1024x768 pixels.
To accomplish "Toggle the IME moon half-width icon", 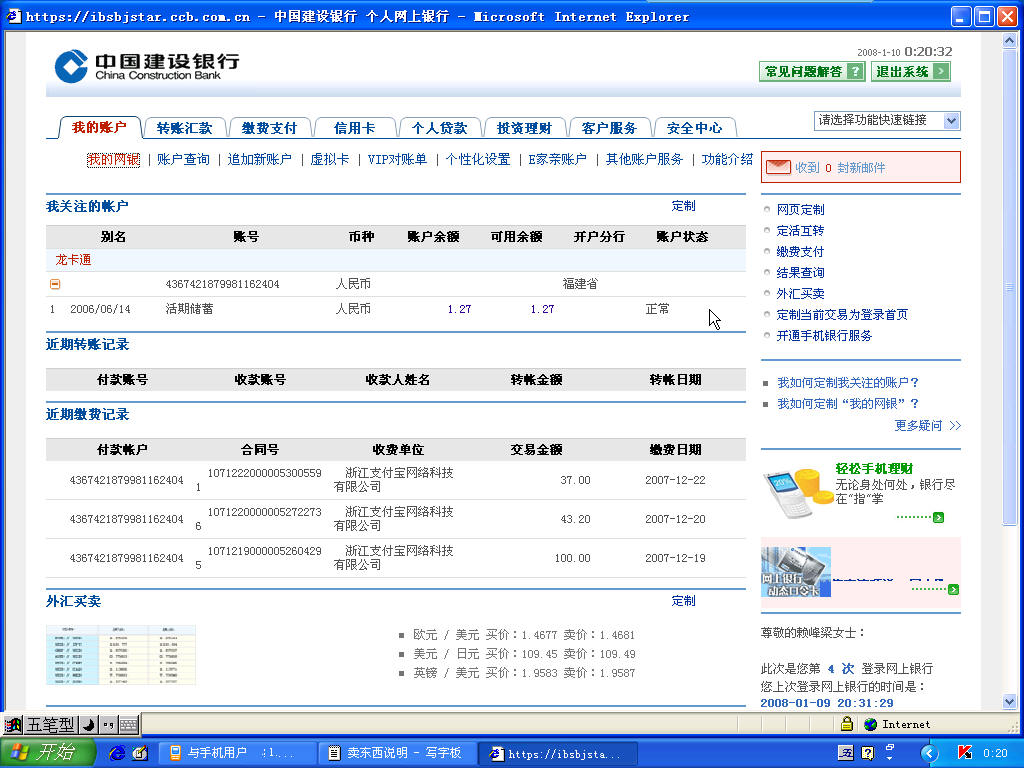I will 88,724.
